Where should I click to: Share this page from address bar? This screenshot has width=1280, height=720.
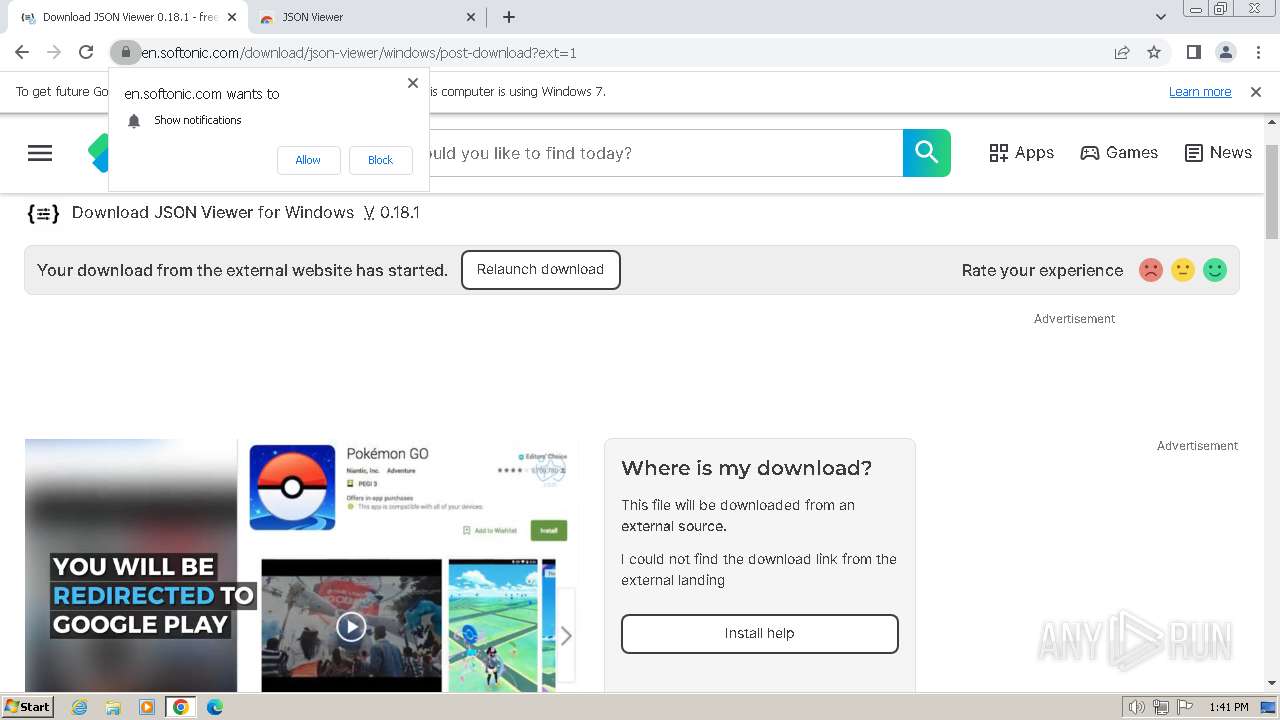click(x=1122, y=53)
